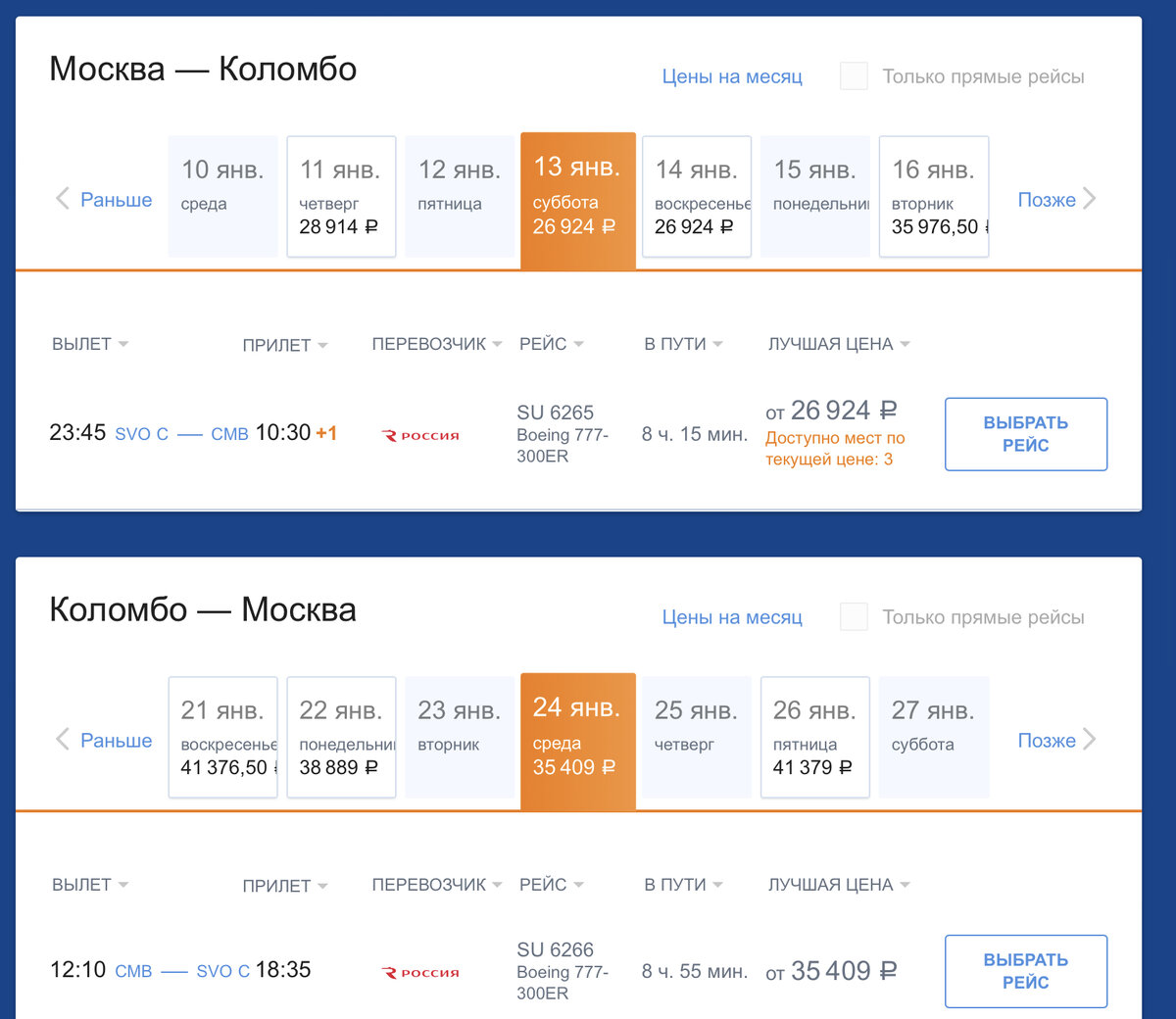Click ВЫБРАТЬ РЕЙС for flight SU 6265

[1026, 434]
